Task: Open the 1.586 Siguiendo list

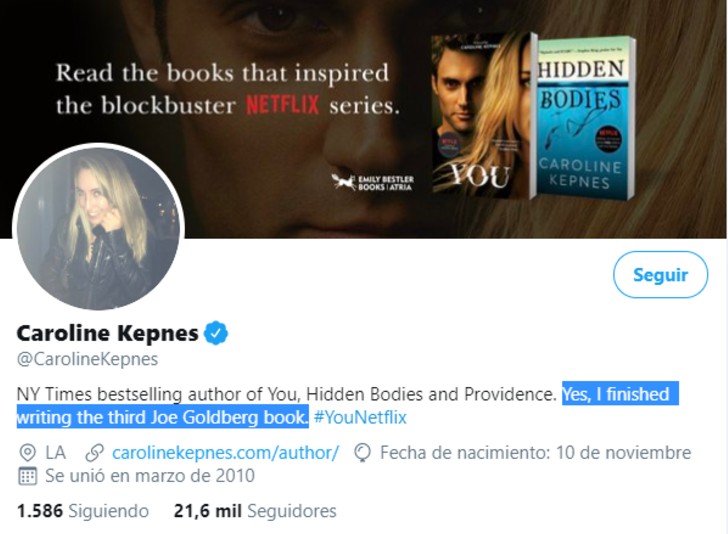Action: pos(83,511)
